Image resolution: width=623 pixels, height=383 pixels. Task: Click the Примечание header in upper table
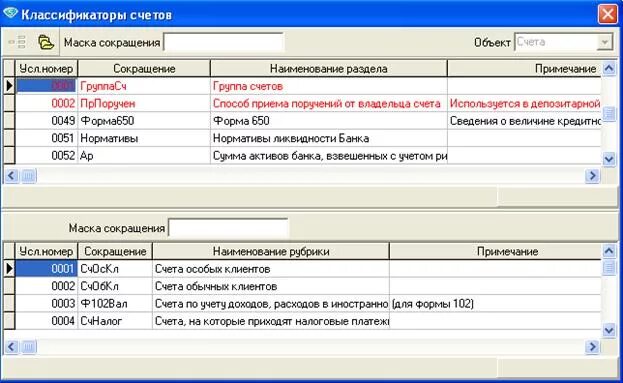pos(524,68)
